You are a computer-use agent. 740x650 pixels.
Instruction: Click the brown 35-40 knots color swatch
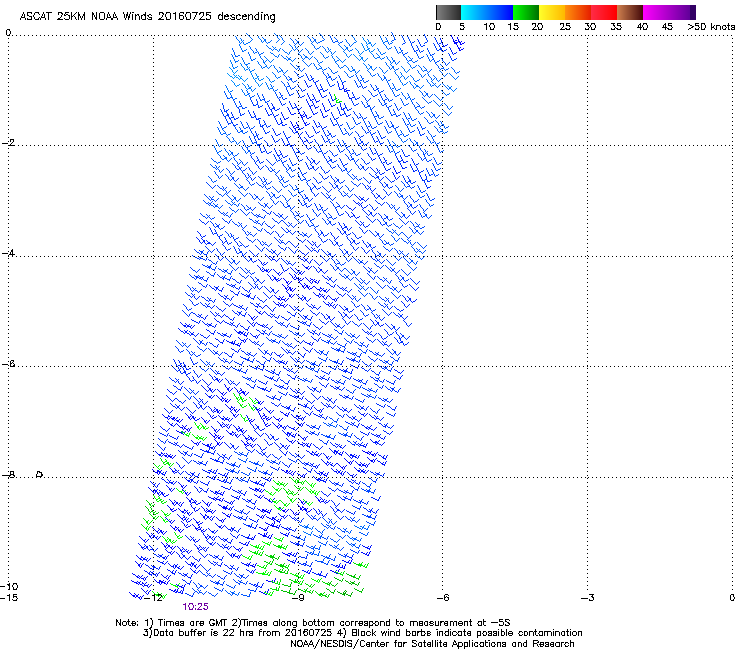(x=630, y=12)
